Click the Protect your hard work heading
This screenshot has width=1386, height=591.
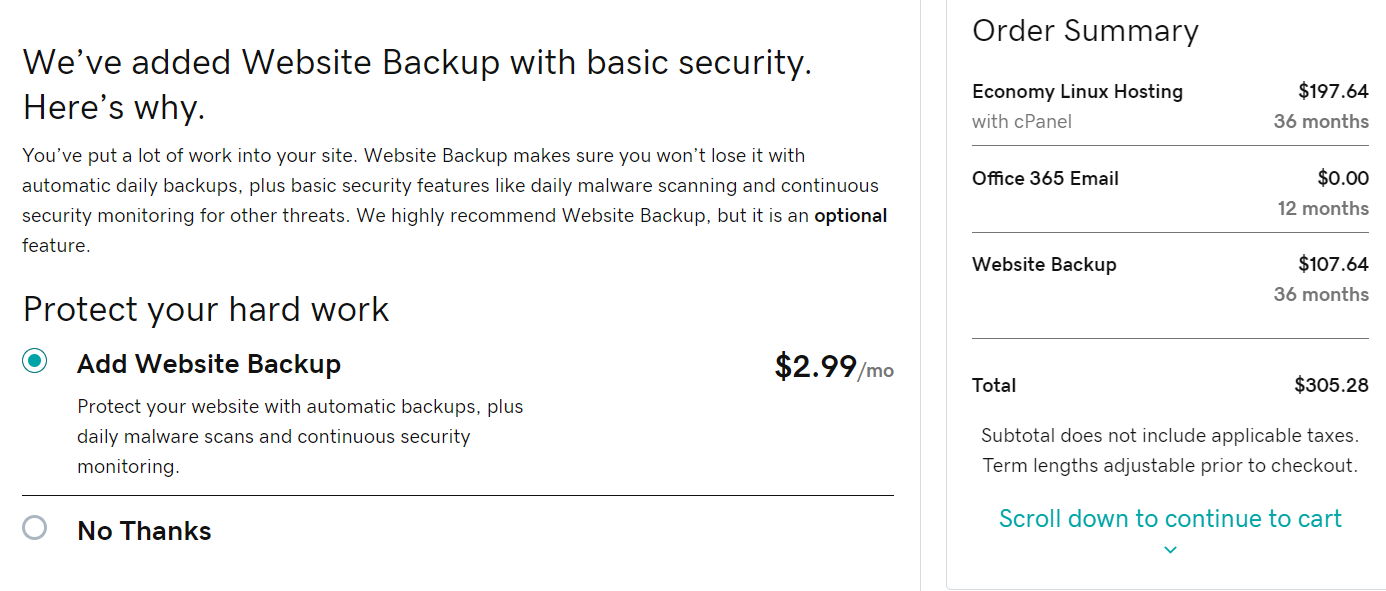[x=206, y=310]
